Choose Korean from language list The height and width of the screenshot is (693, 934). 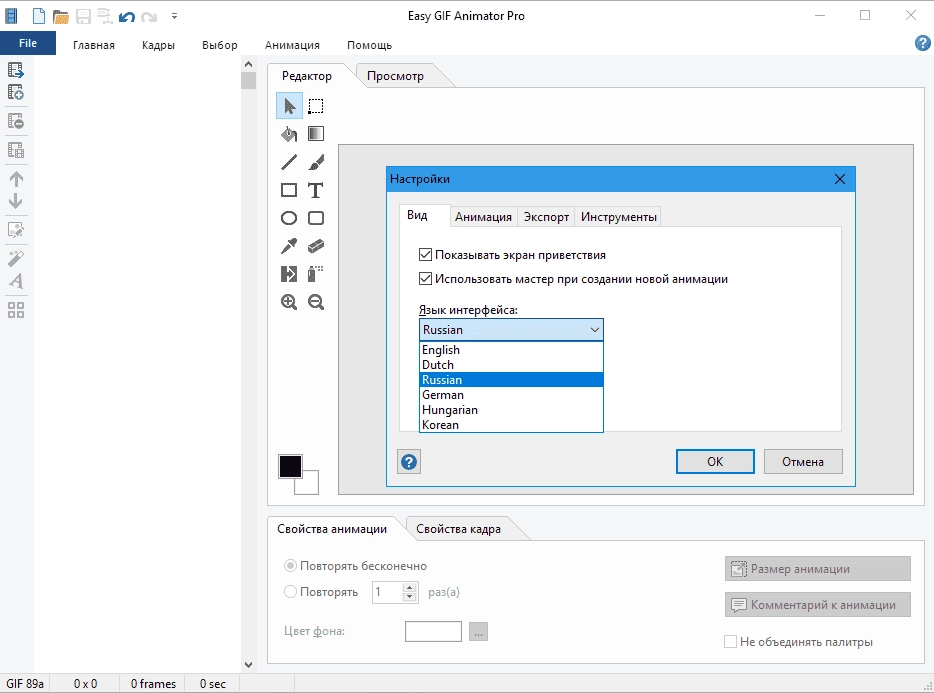tap(511, 425)
